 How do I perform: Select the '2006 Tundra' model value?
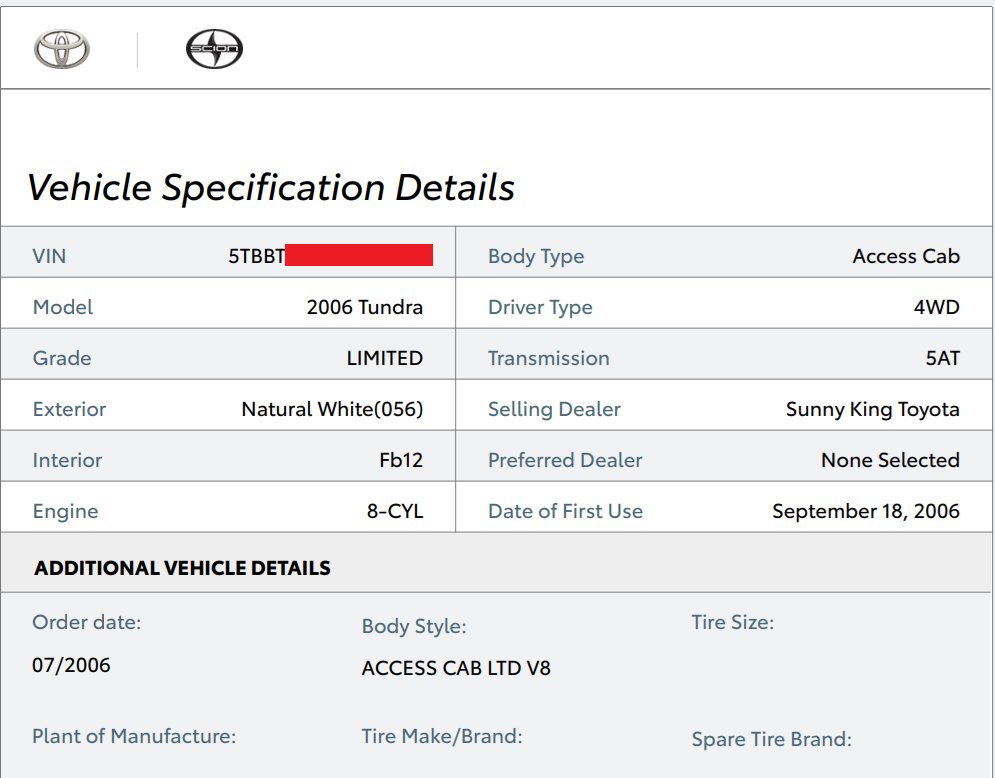365,307
